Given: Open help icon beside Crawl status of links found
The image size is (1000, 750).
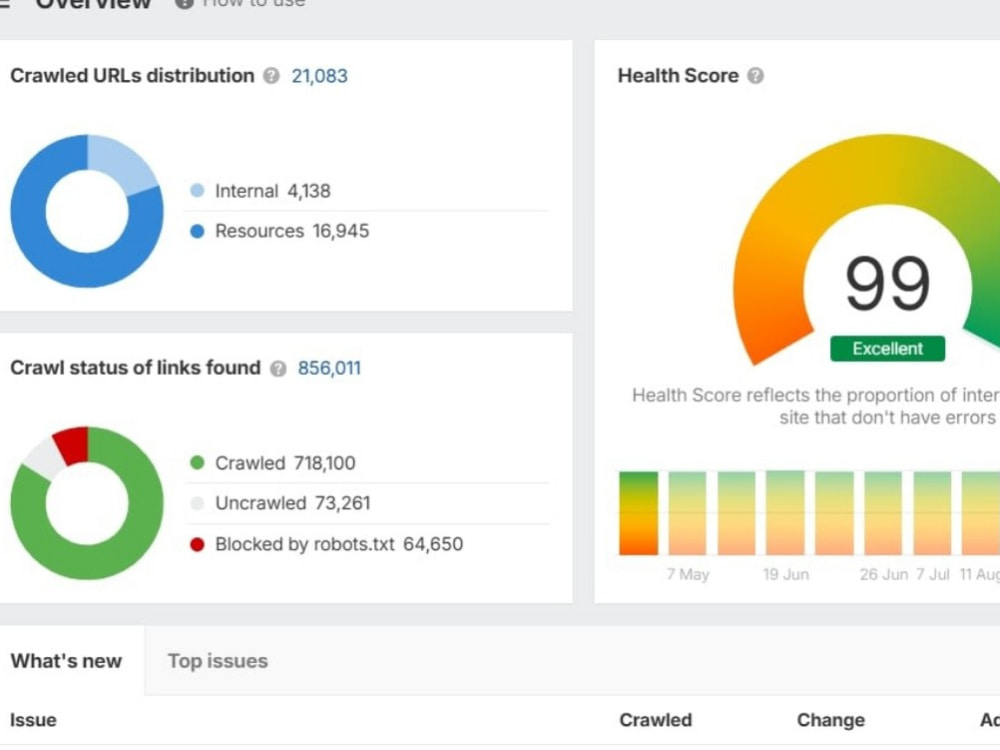Looking at the screenshot, I should pyautogui.click(x=278, y=369).
